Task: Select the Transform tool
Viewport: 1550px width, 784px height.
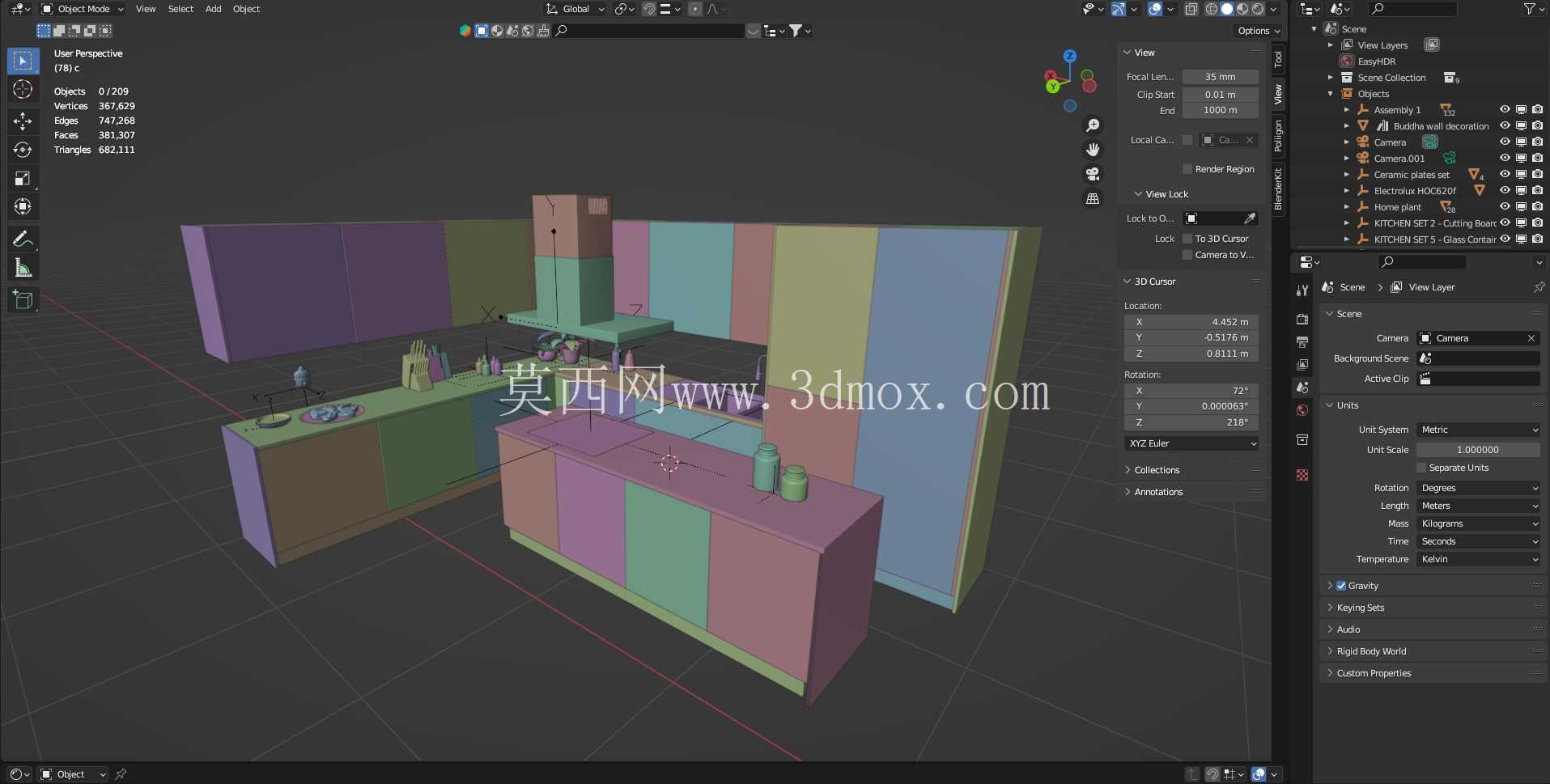Action: [x=23, y=206]
